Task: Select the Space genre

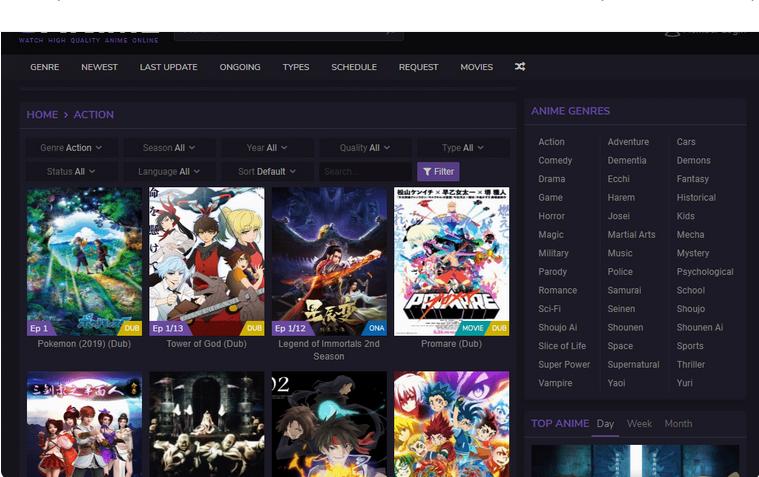Action: click(x=620, y=346)
